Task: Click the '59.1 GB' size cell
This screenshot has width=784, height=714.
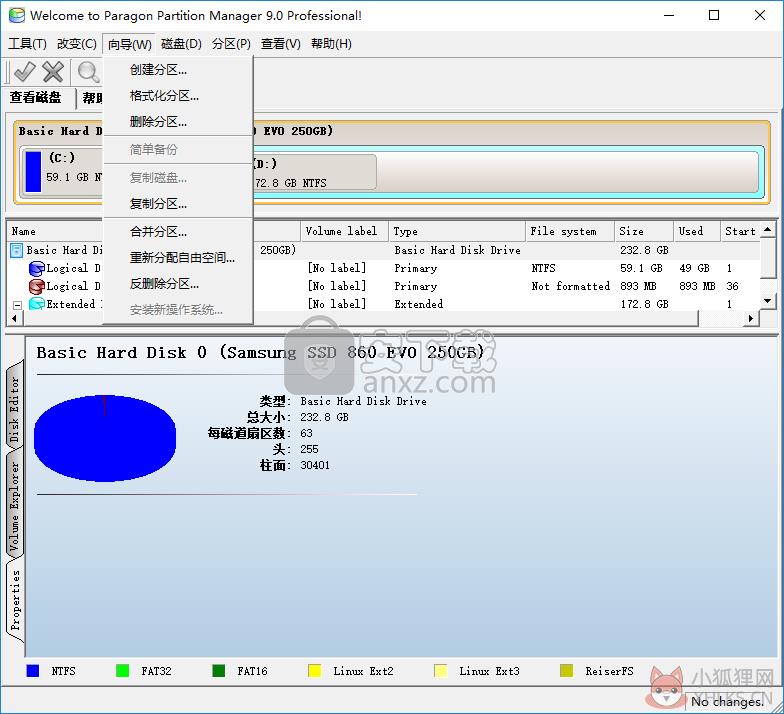Action: point(641,268)
